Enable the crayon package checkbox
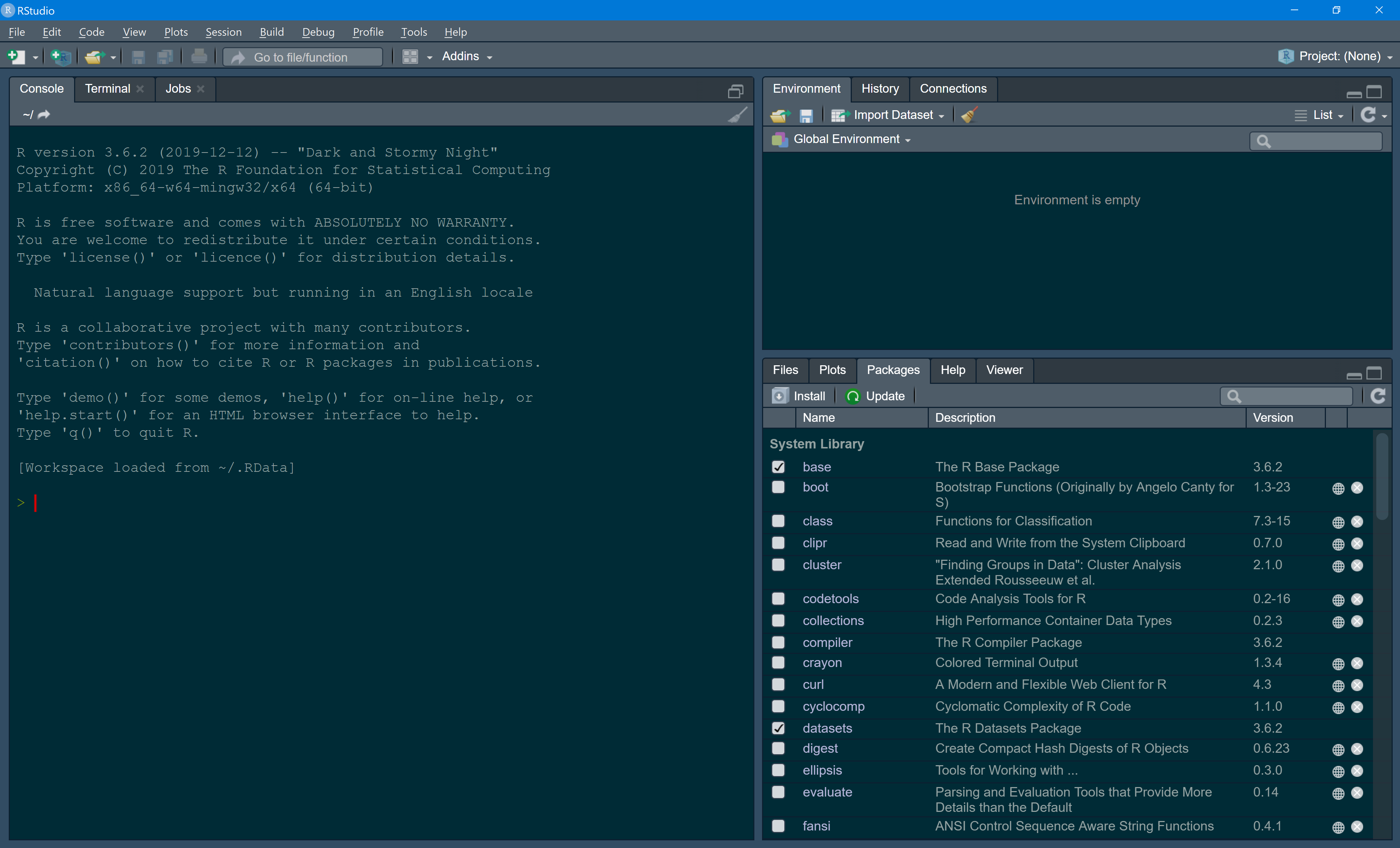Screen dimensions: 1400x848 (x=778, y=663)
